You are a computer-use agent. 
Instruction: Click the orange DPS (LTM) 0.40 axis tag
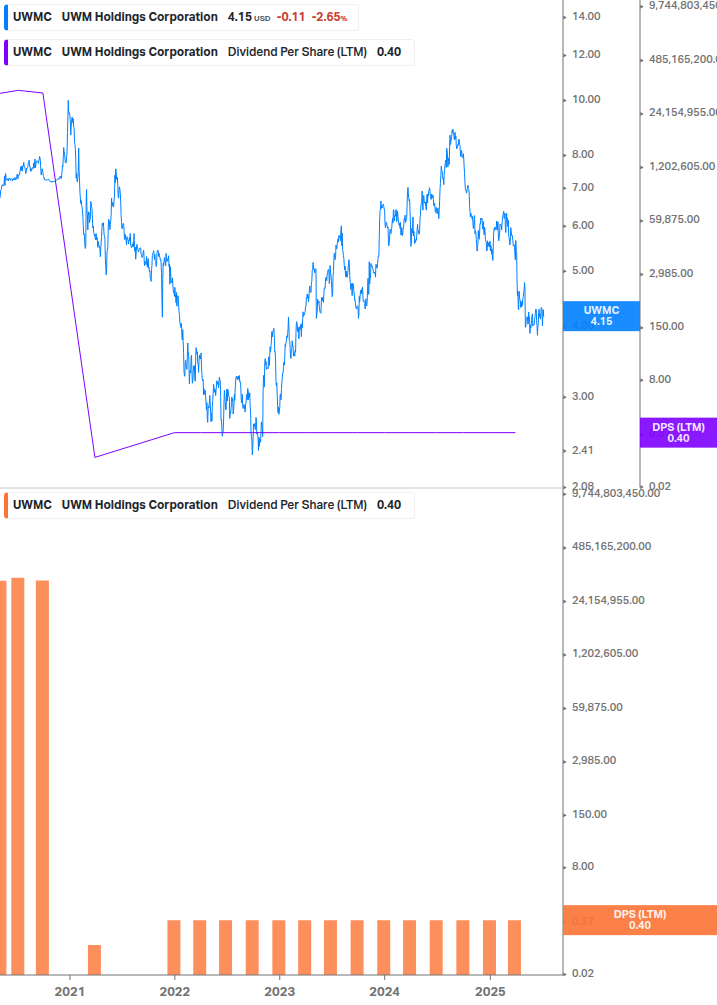639,920
